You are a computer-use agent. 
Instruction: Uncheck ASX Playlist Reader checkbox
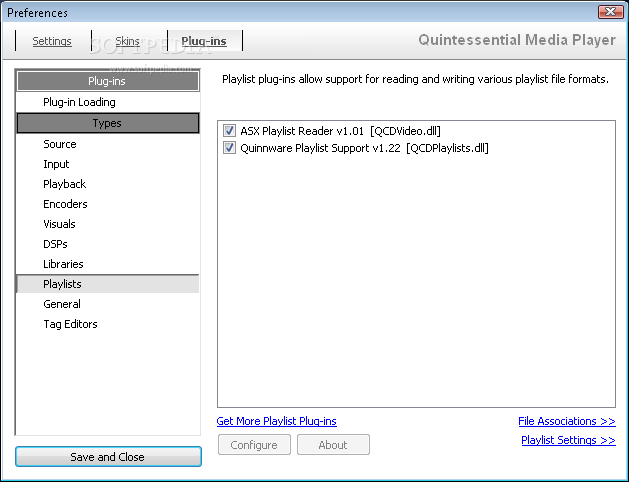pyautogui.click(x=229, y=131)
